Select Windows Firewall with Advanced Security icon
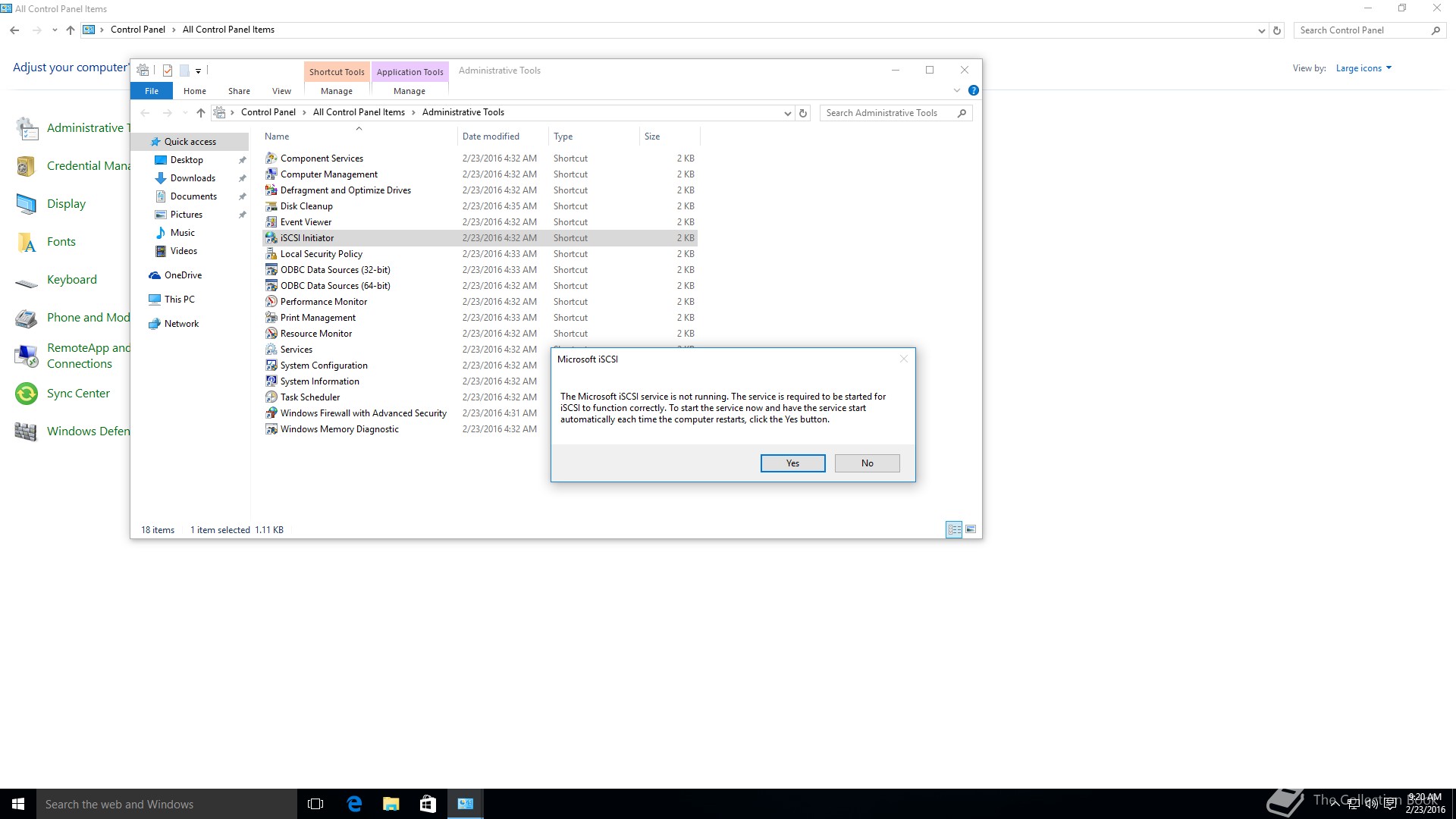Image resolution: width=1456 pixels, height=819 pixels. tap(271, 413)
